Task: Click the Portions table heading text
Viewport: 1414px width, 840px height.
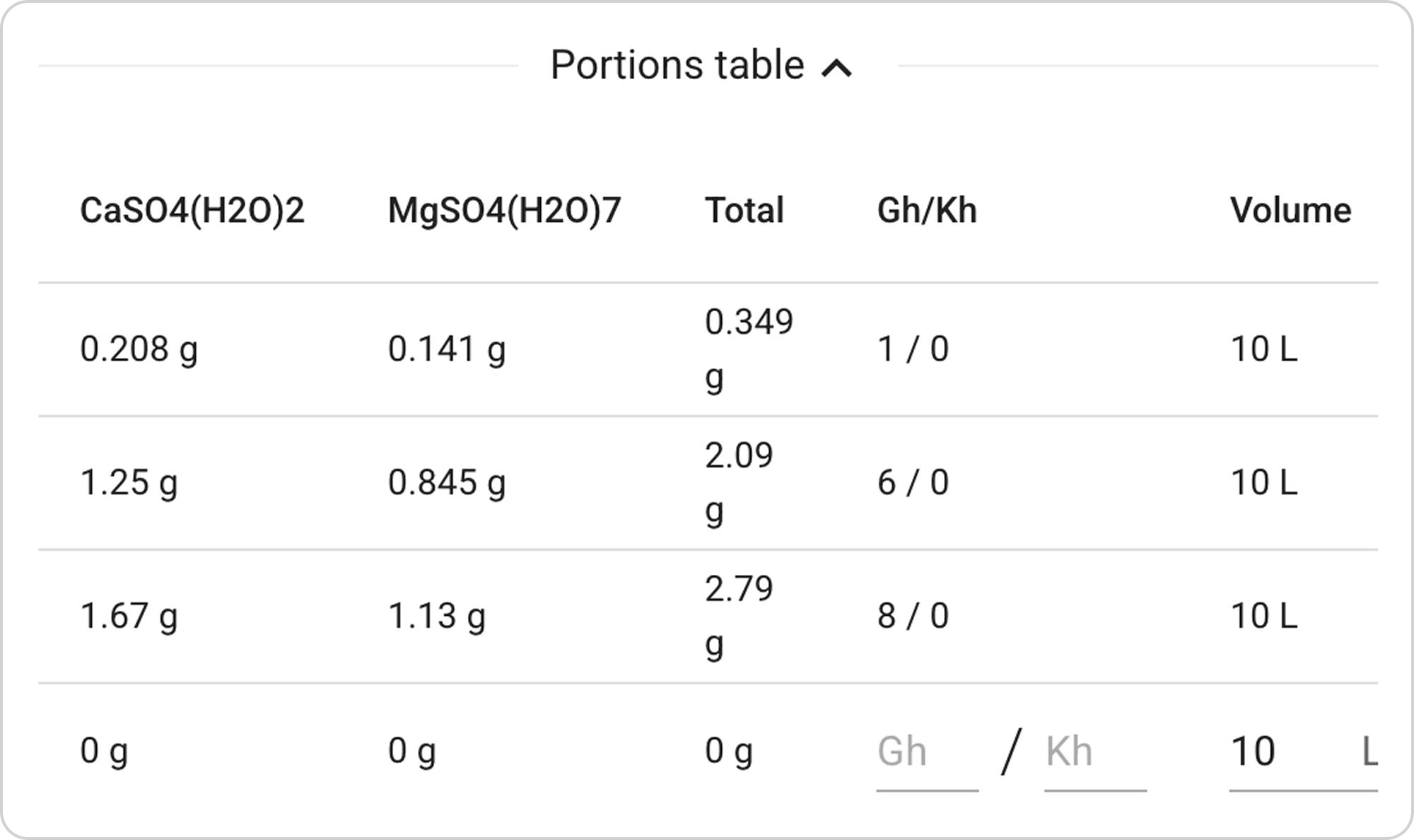Action: click(677, 66)
